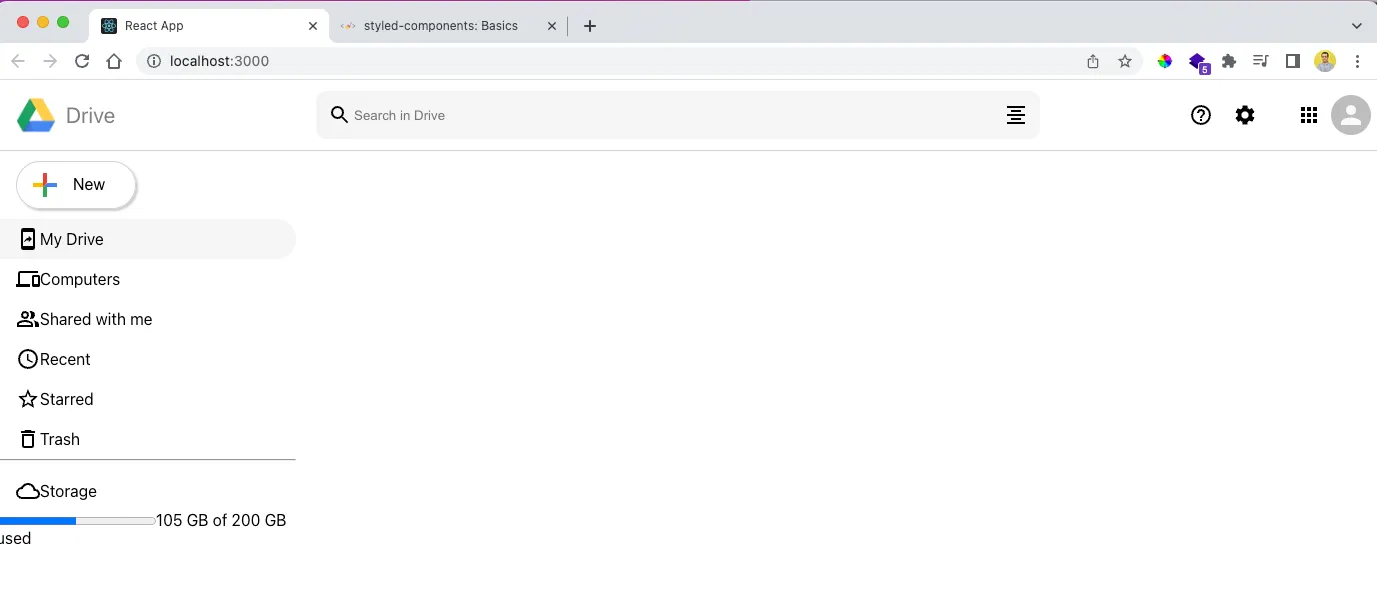Click the colorful plus icon on New
This screenshot has height=601, width=1377.
point(45,185)
